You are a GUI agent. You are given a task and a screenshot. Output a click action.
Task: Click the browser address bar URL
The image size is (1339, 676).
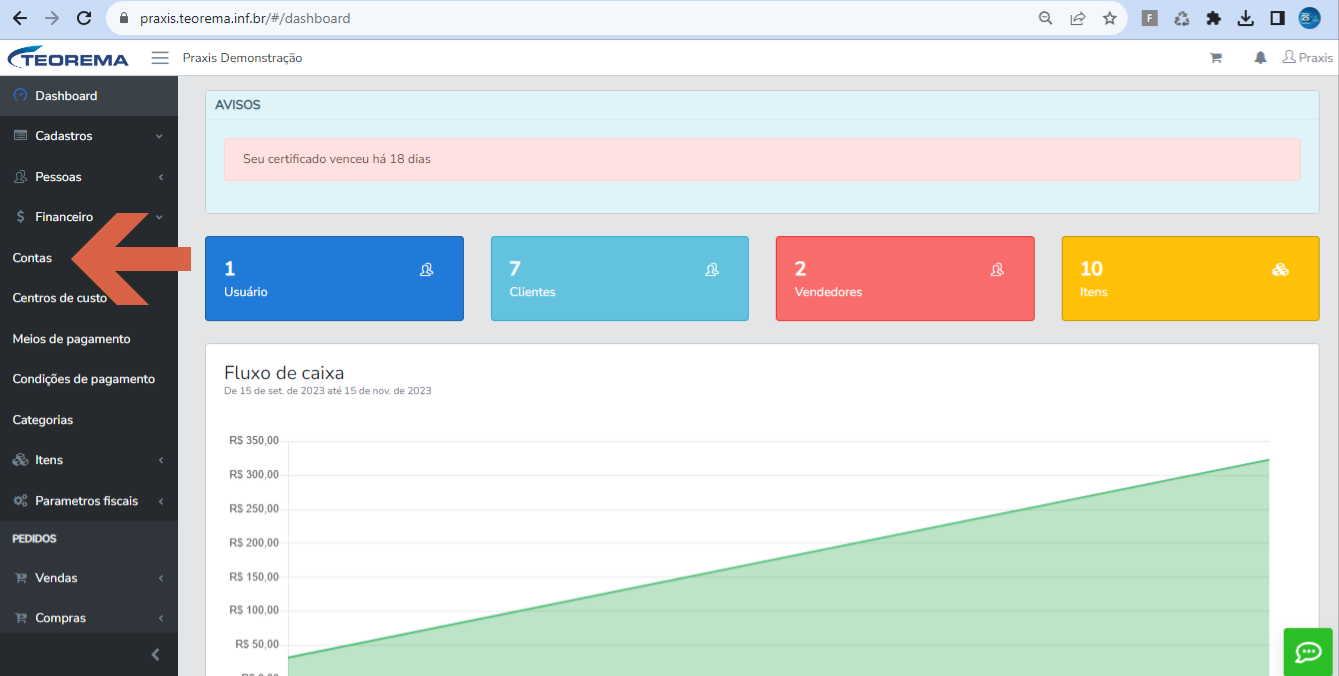(245, 18)
